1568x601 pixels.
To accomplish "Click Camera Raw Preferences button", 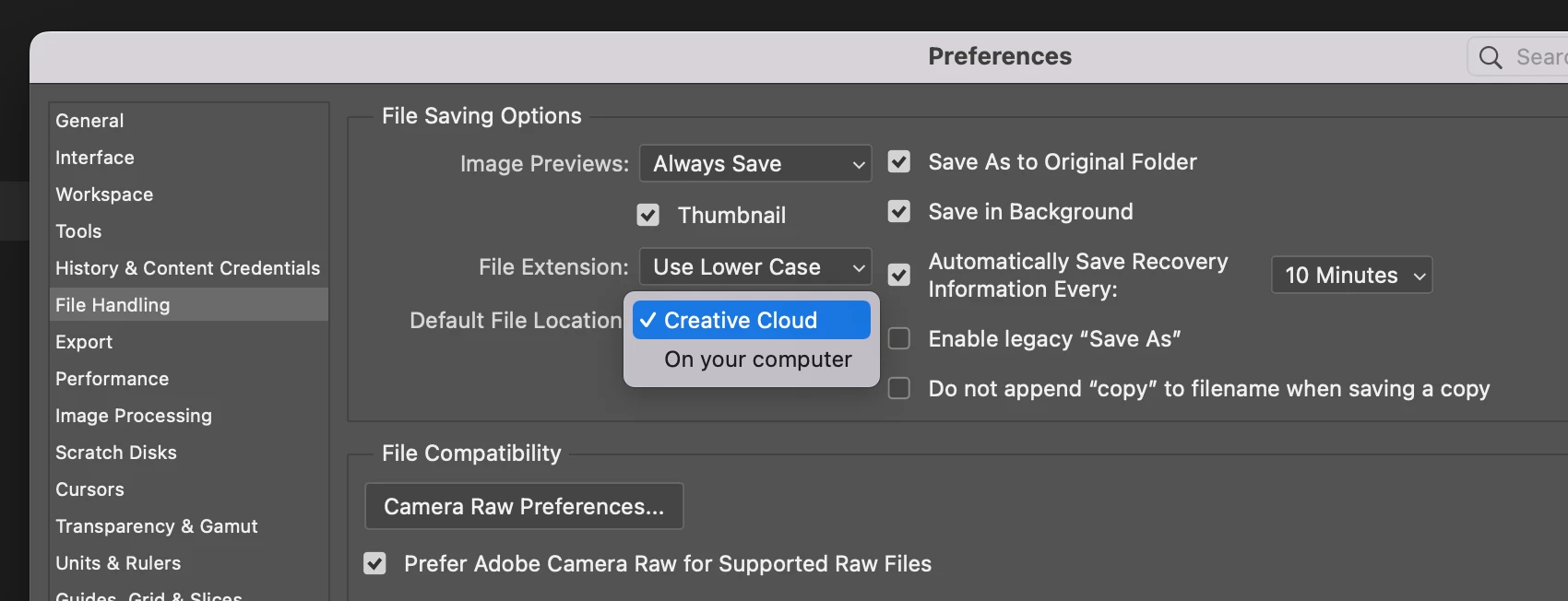I will click(524, 506).
